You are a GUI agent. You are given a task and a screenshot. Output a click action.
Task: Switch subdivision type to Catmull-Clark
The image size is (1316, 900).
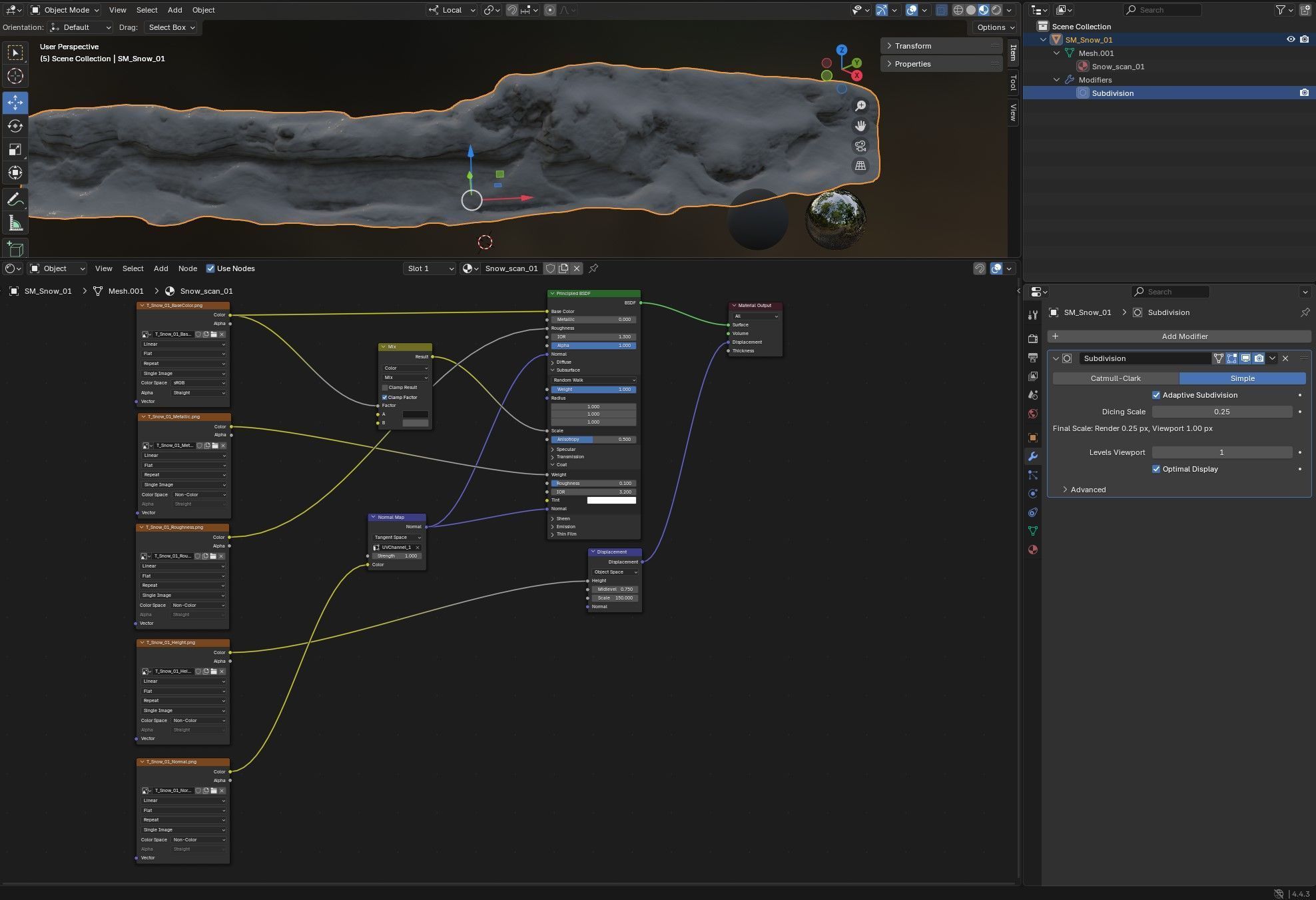point(1116,378)
